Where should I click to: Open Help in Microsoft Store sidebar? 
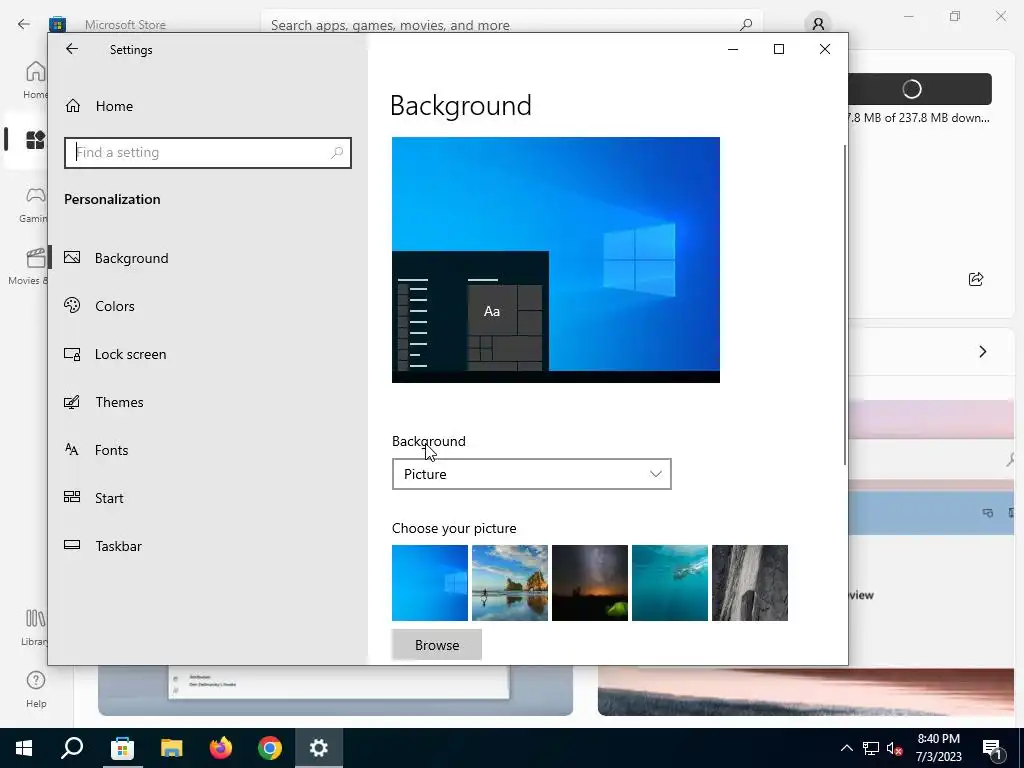coord(36,688)
